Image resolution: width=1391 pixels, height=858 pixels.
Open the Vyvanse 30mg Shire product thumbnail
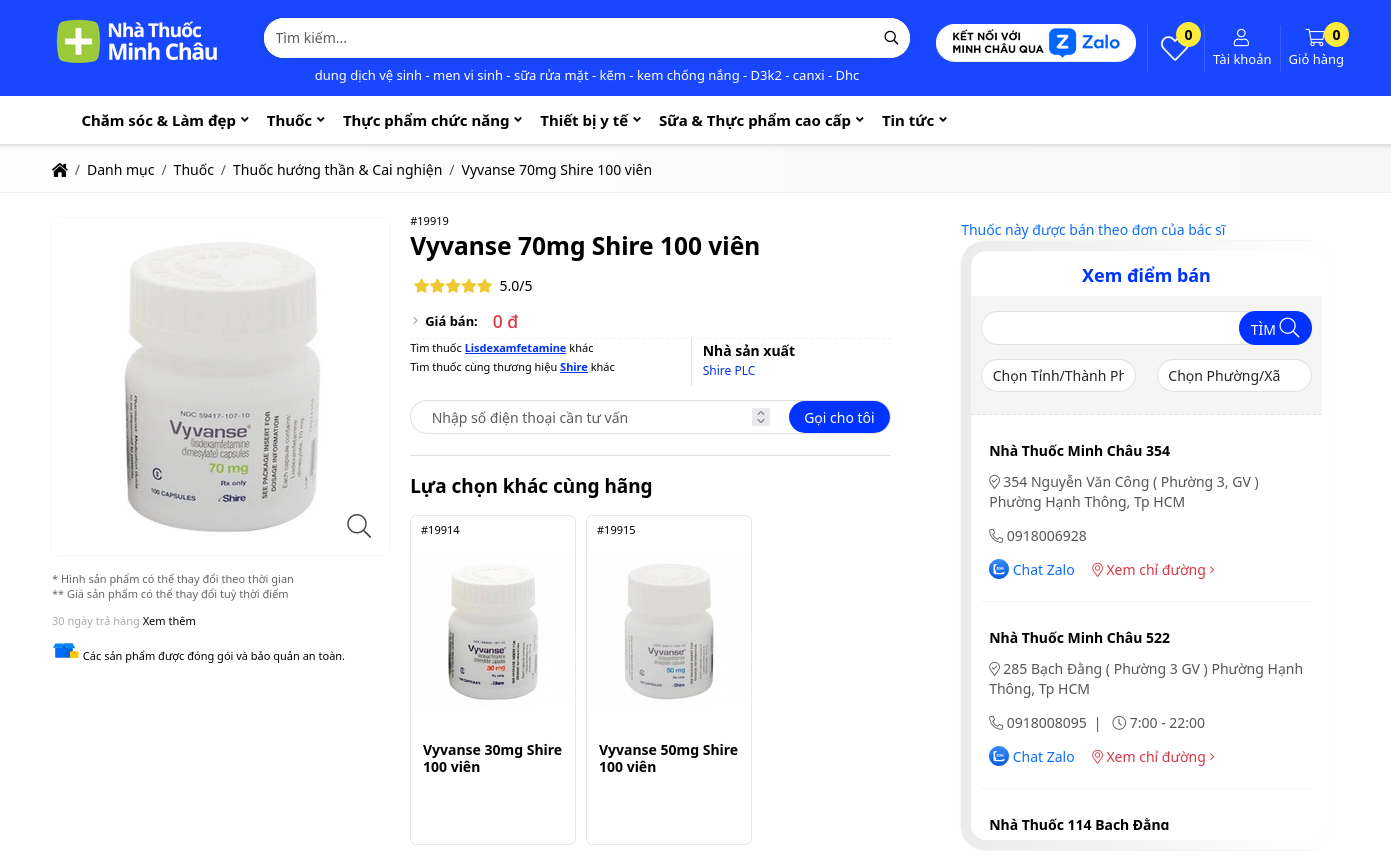(493, 630)
